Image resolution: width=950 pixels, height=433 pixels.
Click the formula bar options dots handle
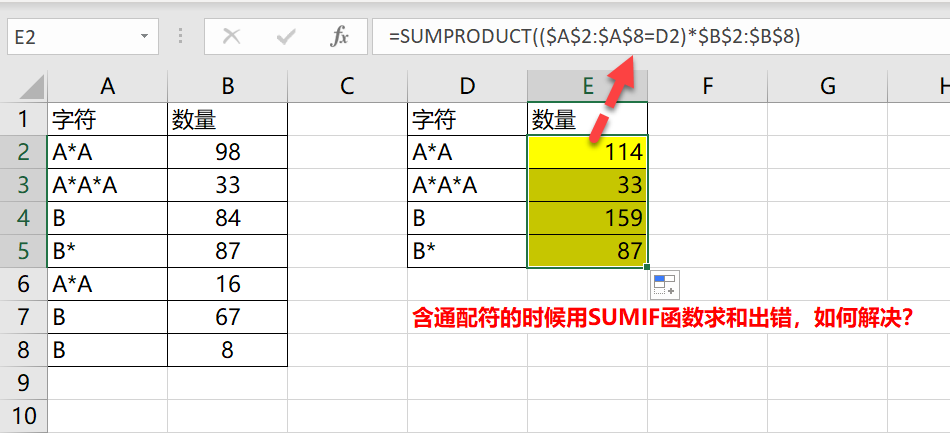click(x=180, y=37)
